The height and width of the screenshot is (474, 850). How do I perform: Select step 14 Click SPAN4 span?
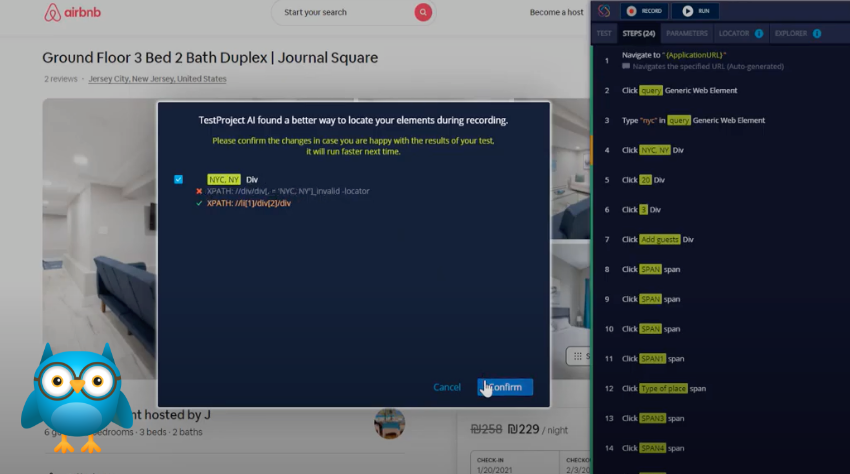[721, 449]
